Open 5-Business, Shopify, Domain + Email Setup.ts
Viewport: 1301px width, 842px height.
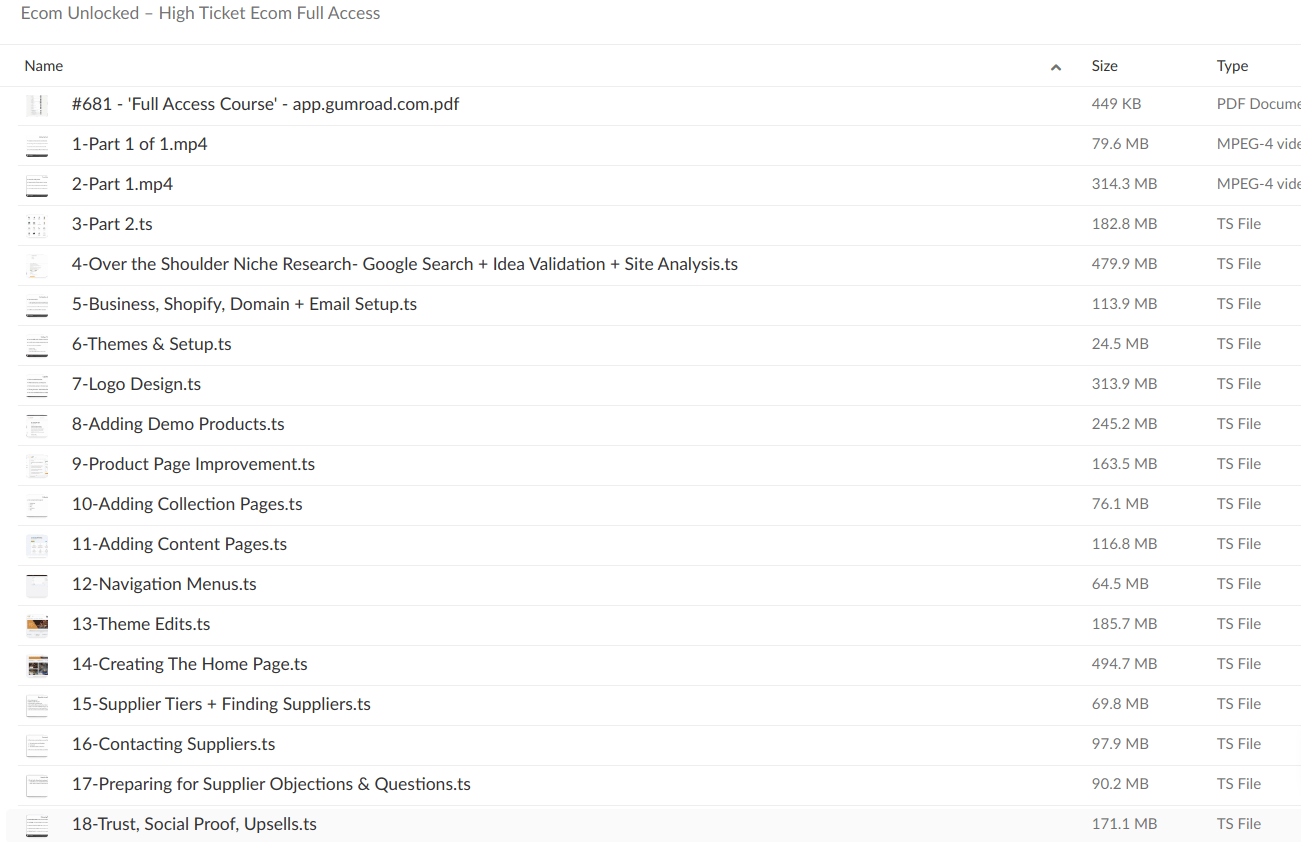pyautogui.click(x=244, y=304)
